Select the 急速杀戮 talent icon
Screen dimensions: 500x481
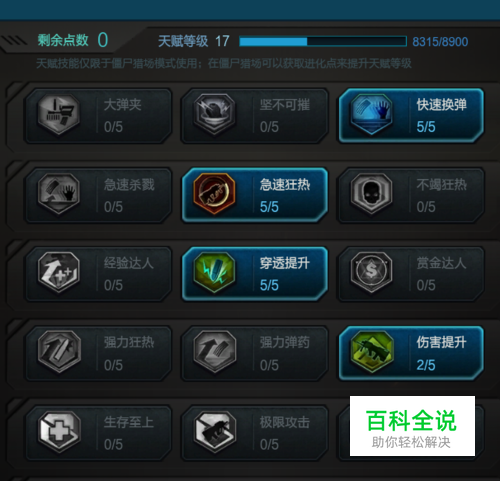click(x=59, y=194)
